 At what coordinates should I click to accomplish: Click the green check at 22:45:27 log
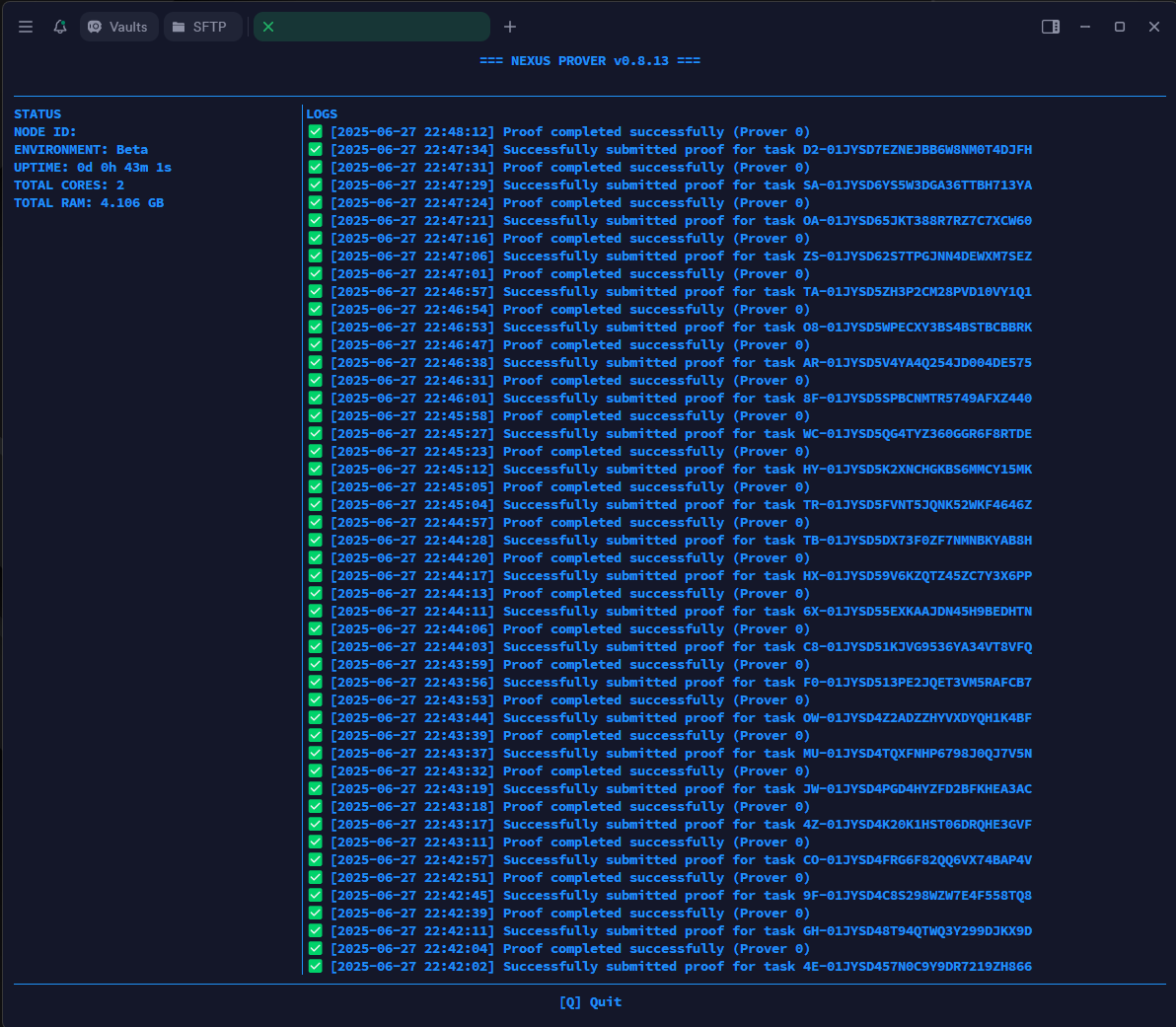coord(315,434)
